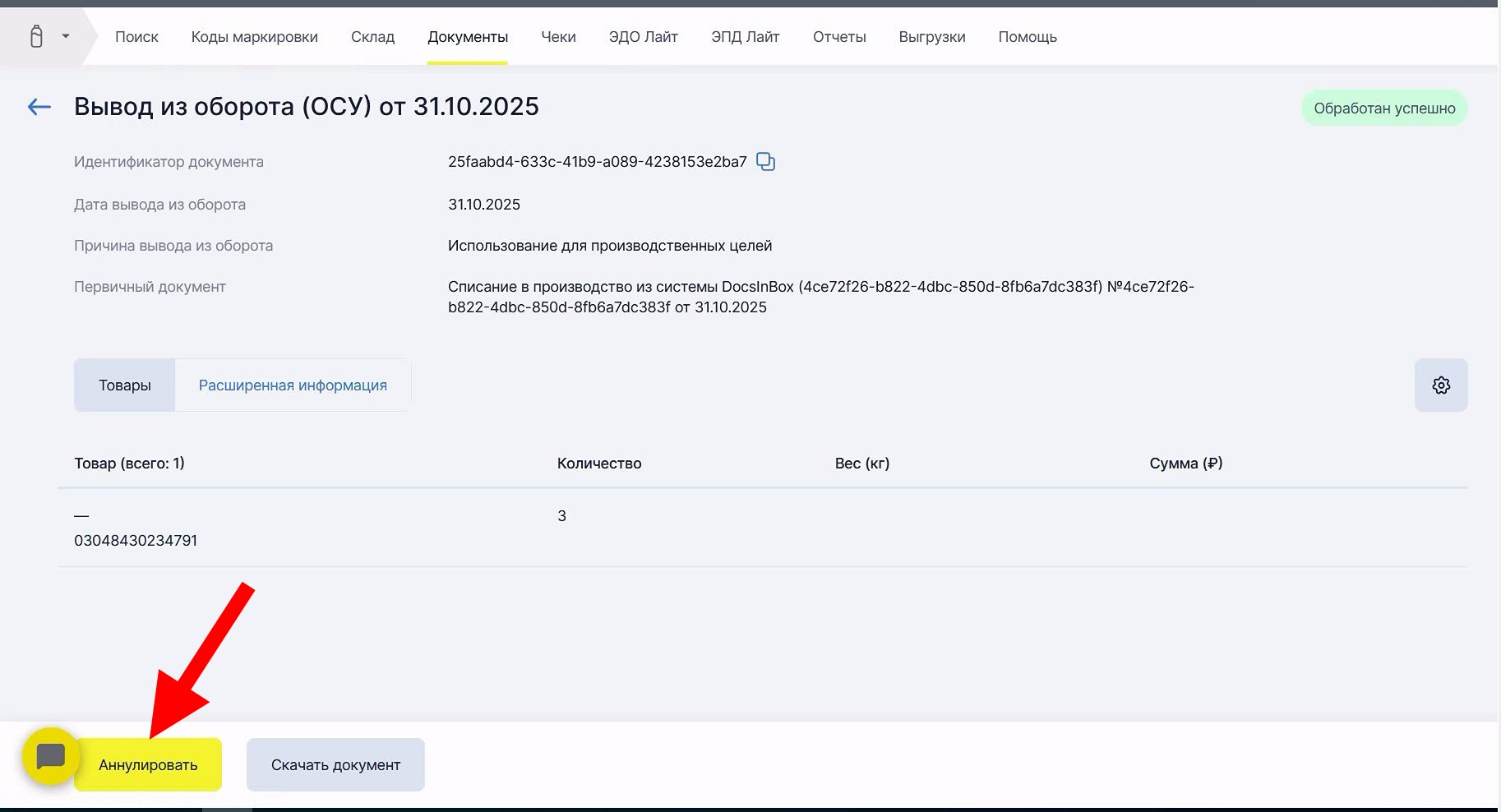Expand the product group dropdown arrow

(x=66, y=37)
